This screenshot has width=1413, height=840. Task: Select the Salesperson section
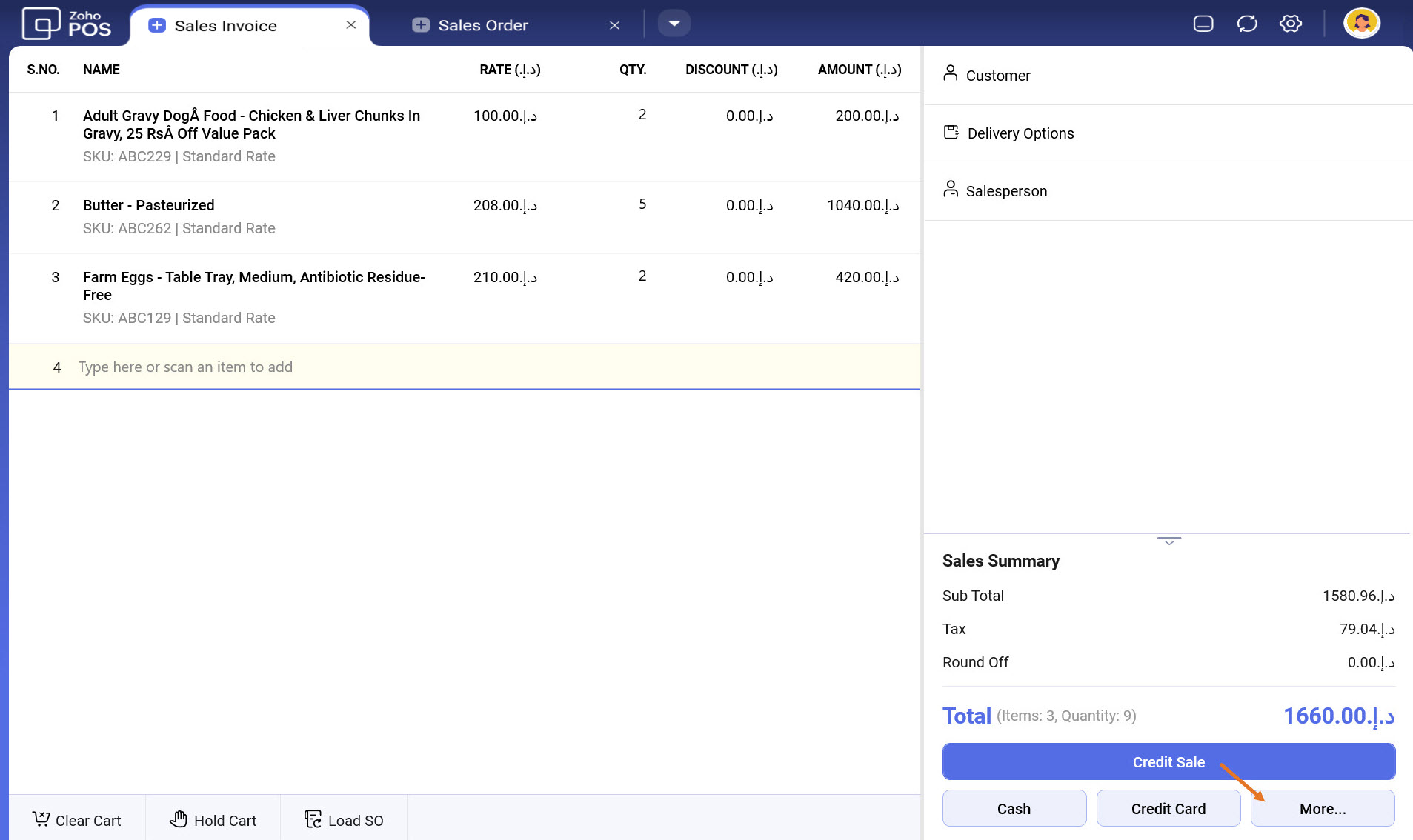pos(1005,191)
